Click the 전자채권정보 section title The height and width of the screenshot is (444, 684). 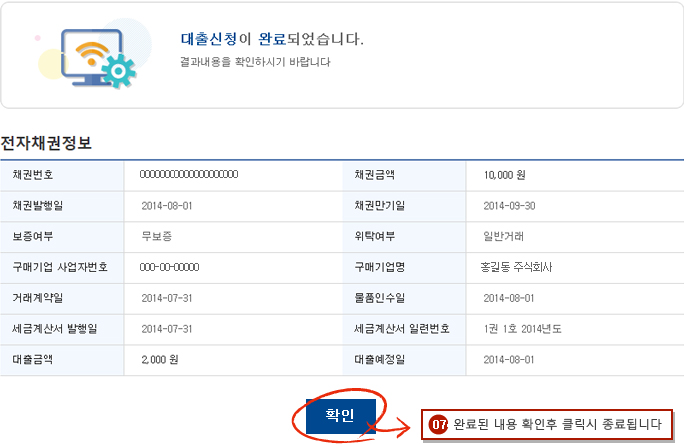pos(46,143)
